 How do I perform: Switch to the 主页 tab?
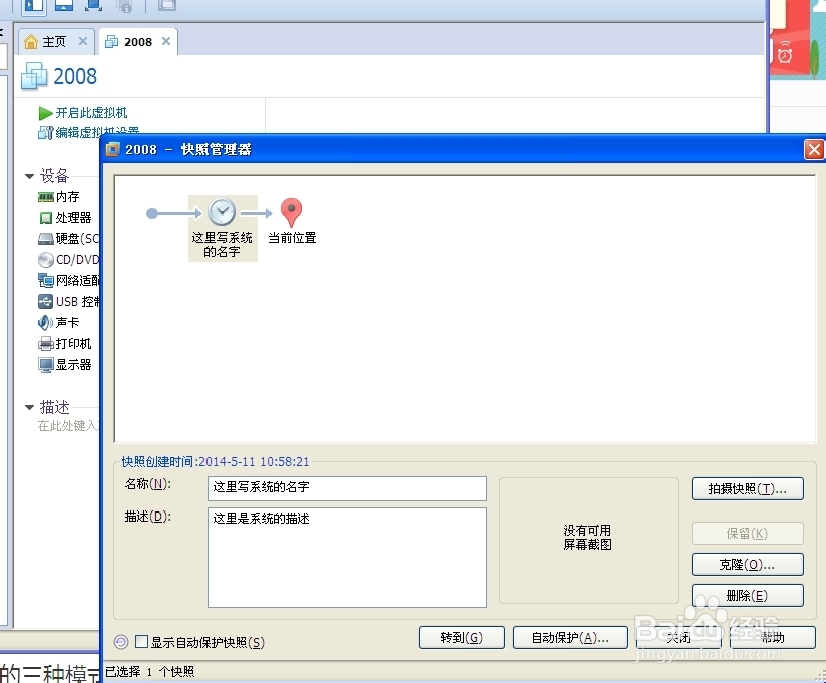point(56,42)
